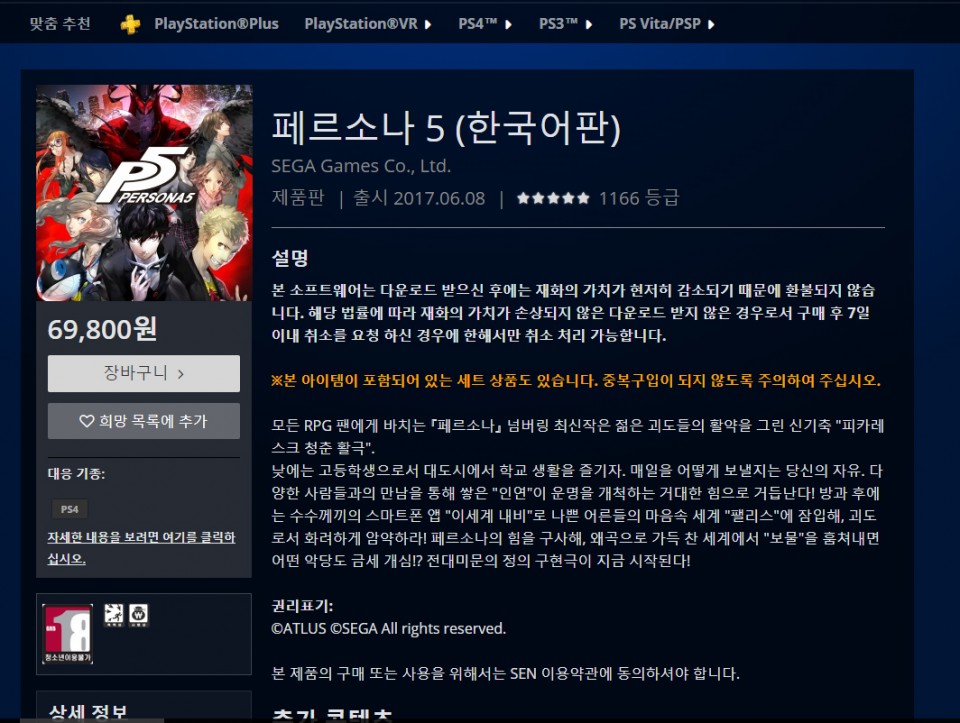Expand the PlayStation®VR dropdown arrow
Viewport: 960px width, 723px height.
click(x=428, y=24)
